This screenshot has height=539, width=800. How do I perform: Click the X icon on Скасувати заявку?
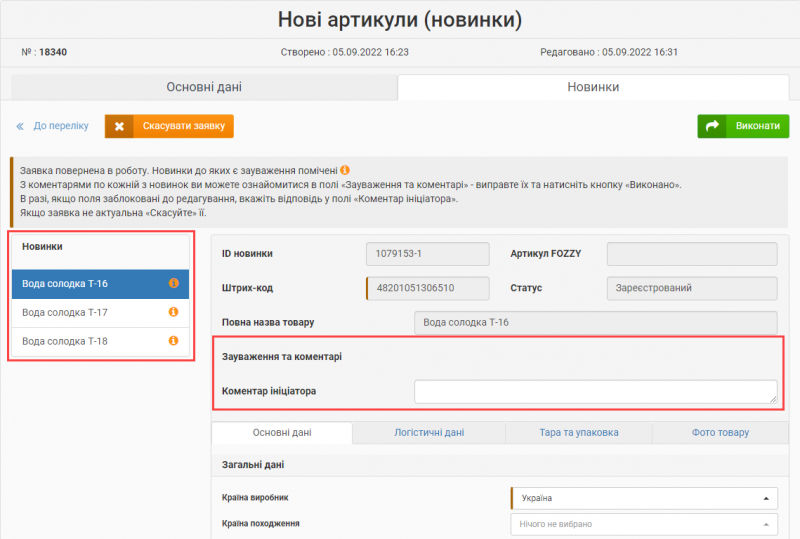119,126
